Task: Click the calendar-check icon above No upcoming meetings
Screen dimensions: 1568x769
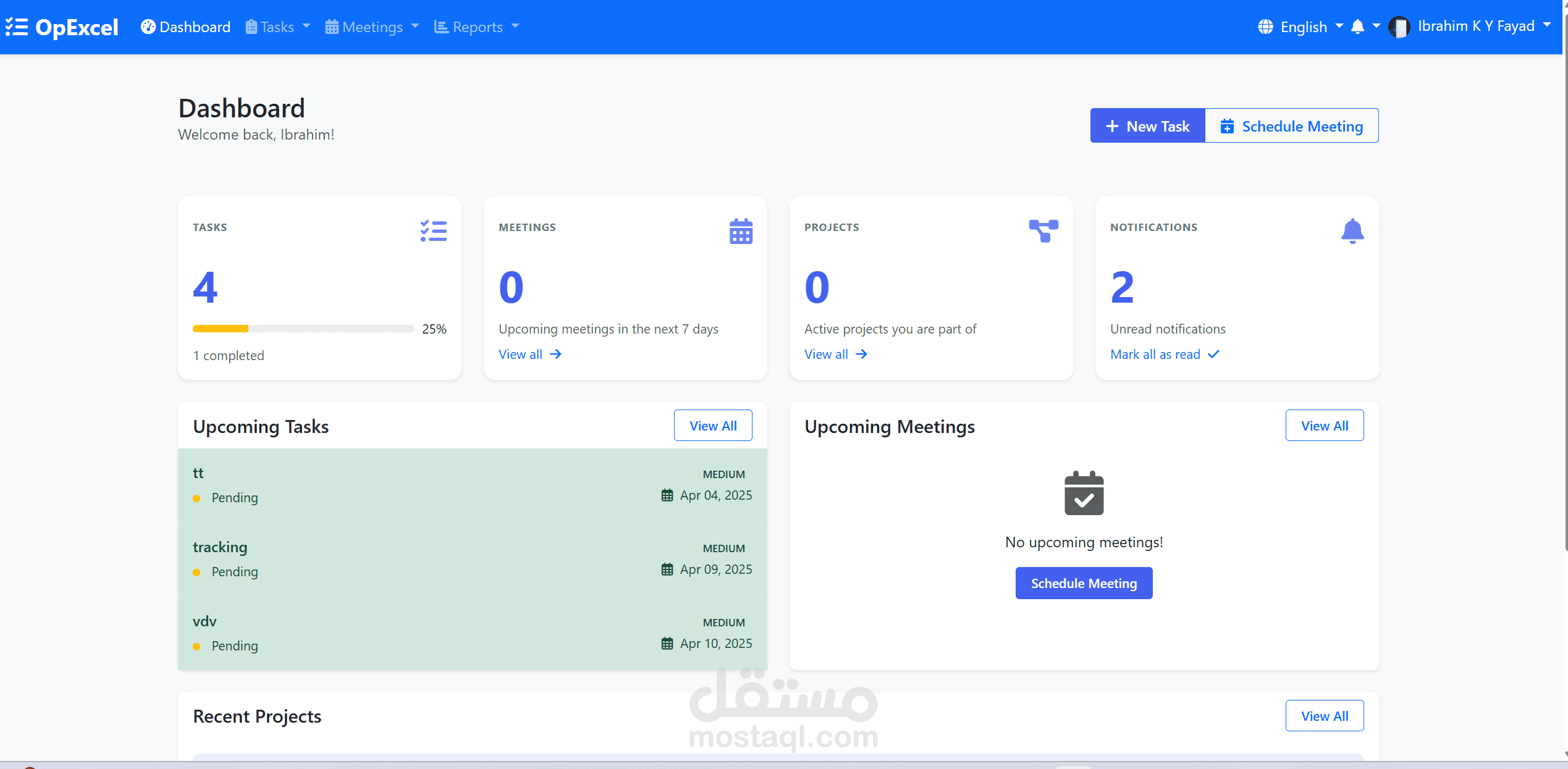Action: (1084, 493)
